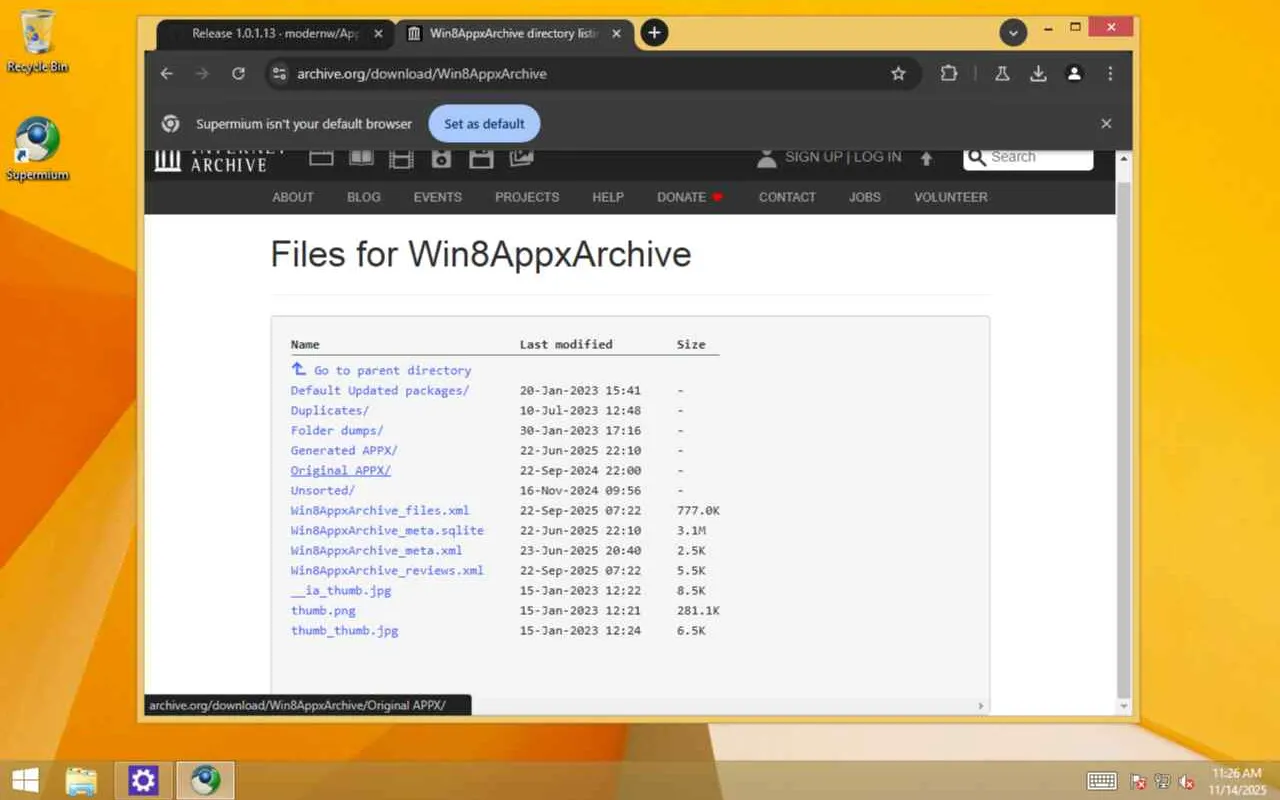
Task: Open the BLOG menu item
Action: tap(364, 197)
